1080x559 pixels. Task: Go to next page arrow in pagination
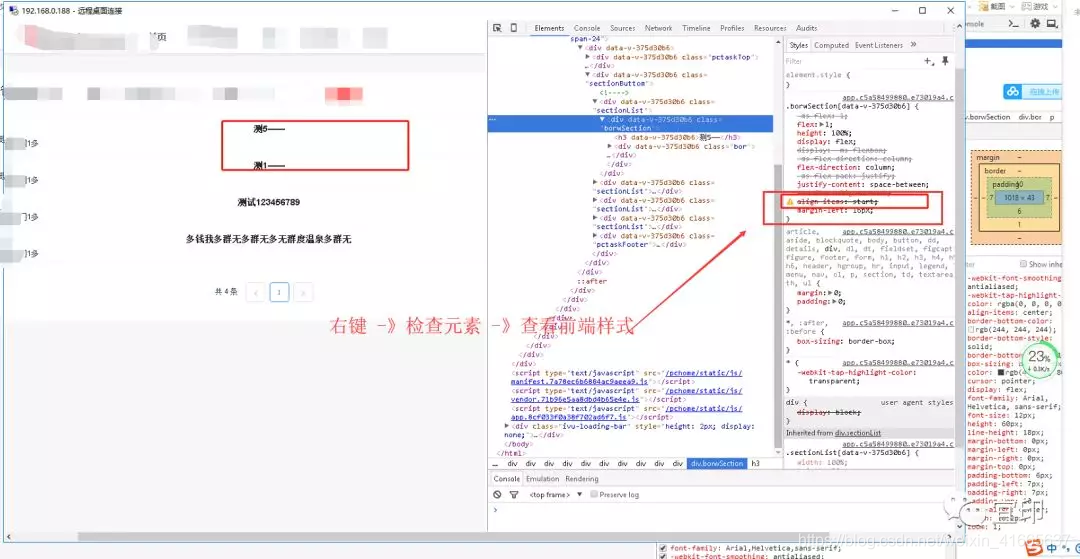[303, 292]
